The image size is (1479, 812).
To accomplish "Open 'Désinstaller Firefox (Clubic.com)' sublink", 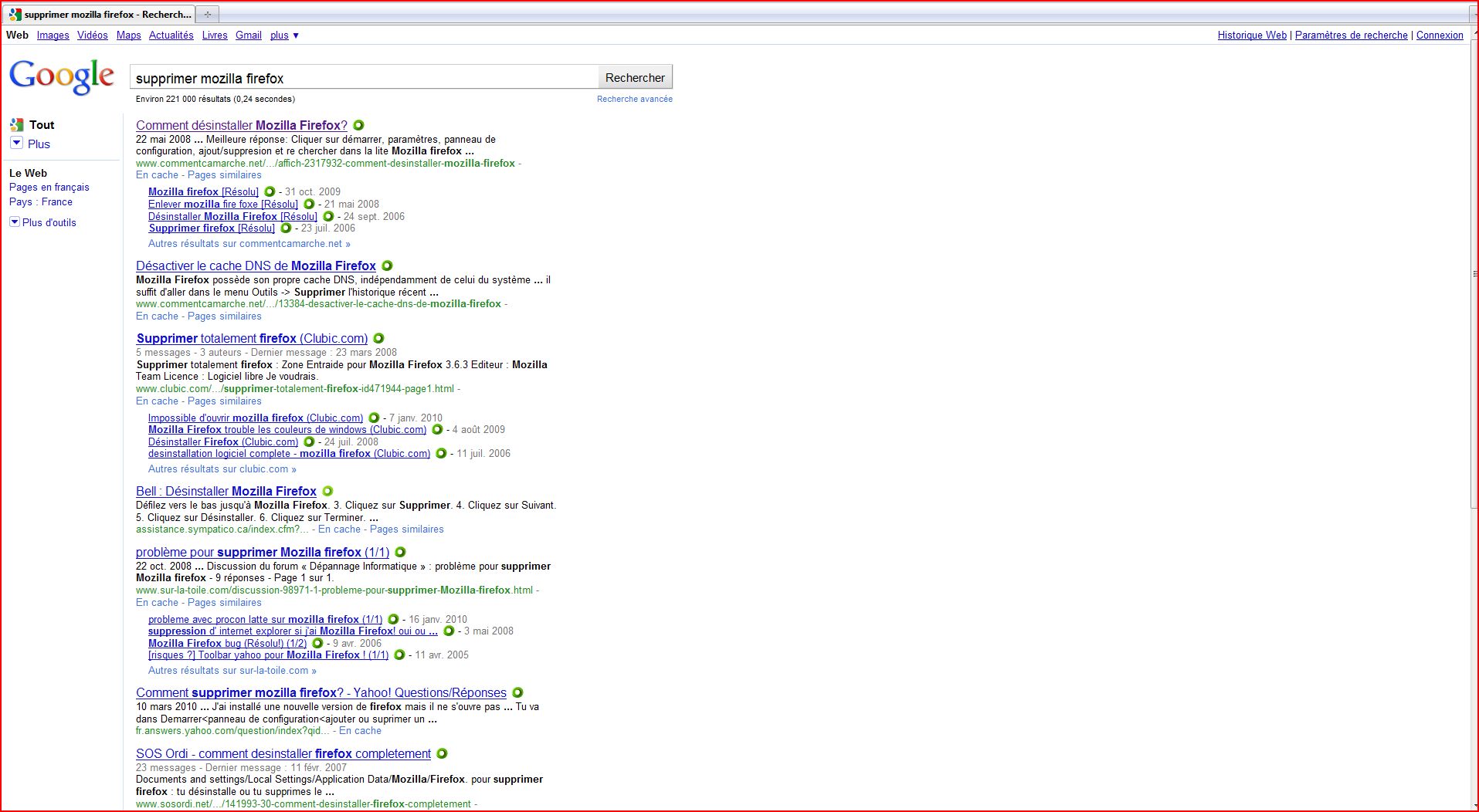I will pos(223,442).
